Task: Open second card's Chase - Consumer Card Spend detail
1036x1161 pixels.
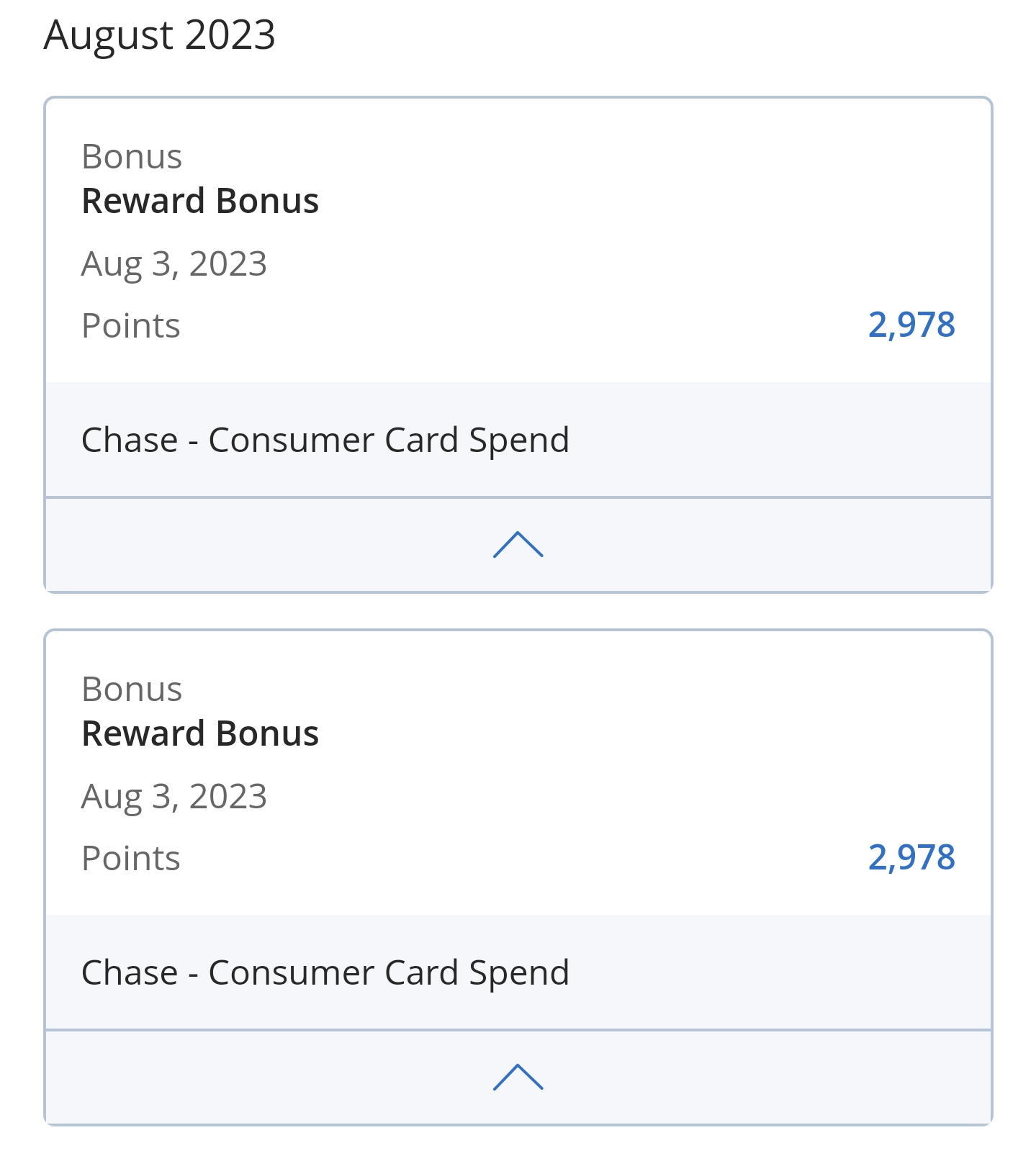Action: pos(325,972)
